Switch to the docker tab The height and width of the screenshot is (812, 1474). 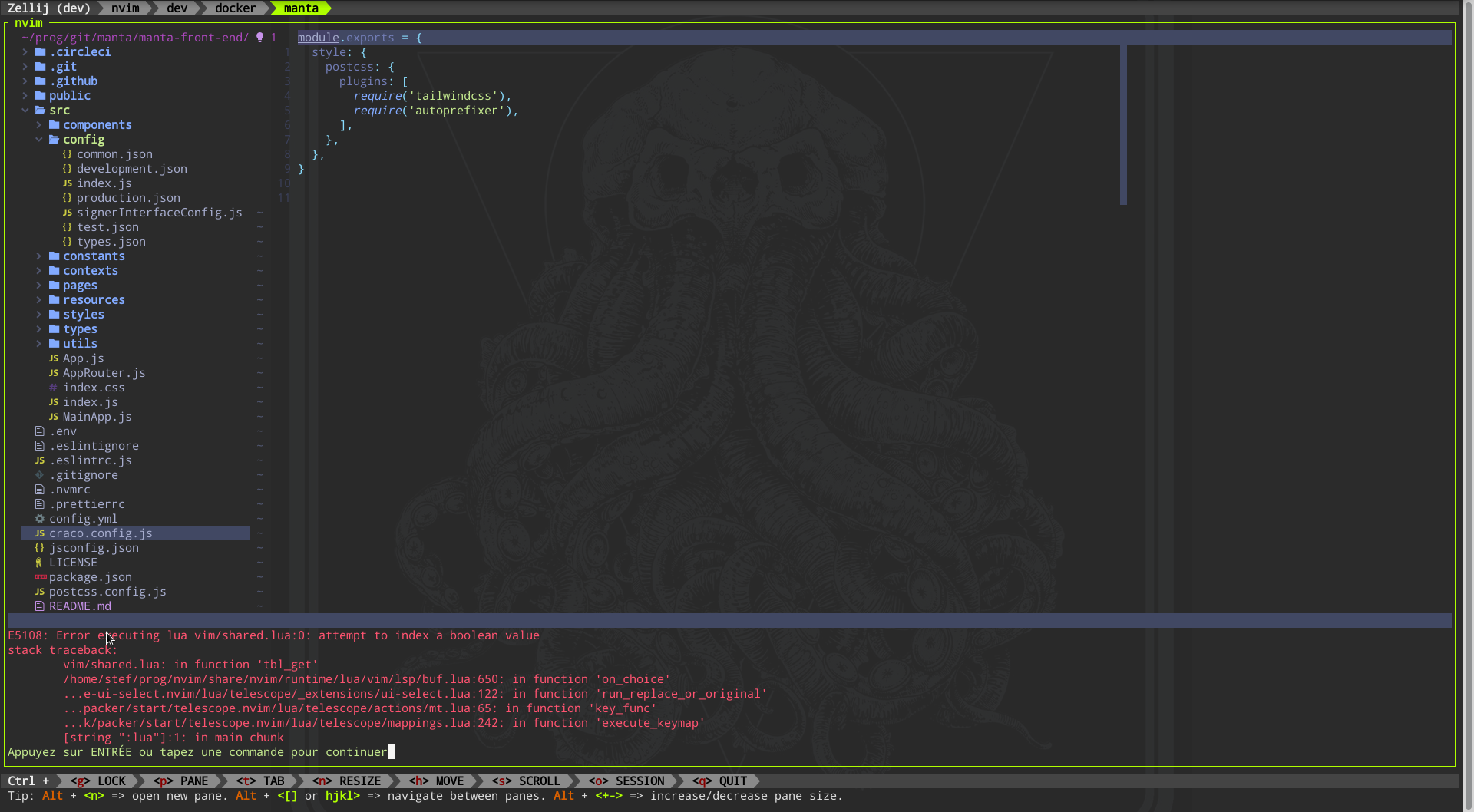click(235, 8)
